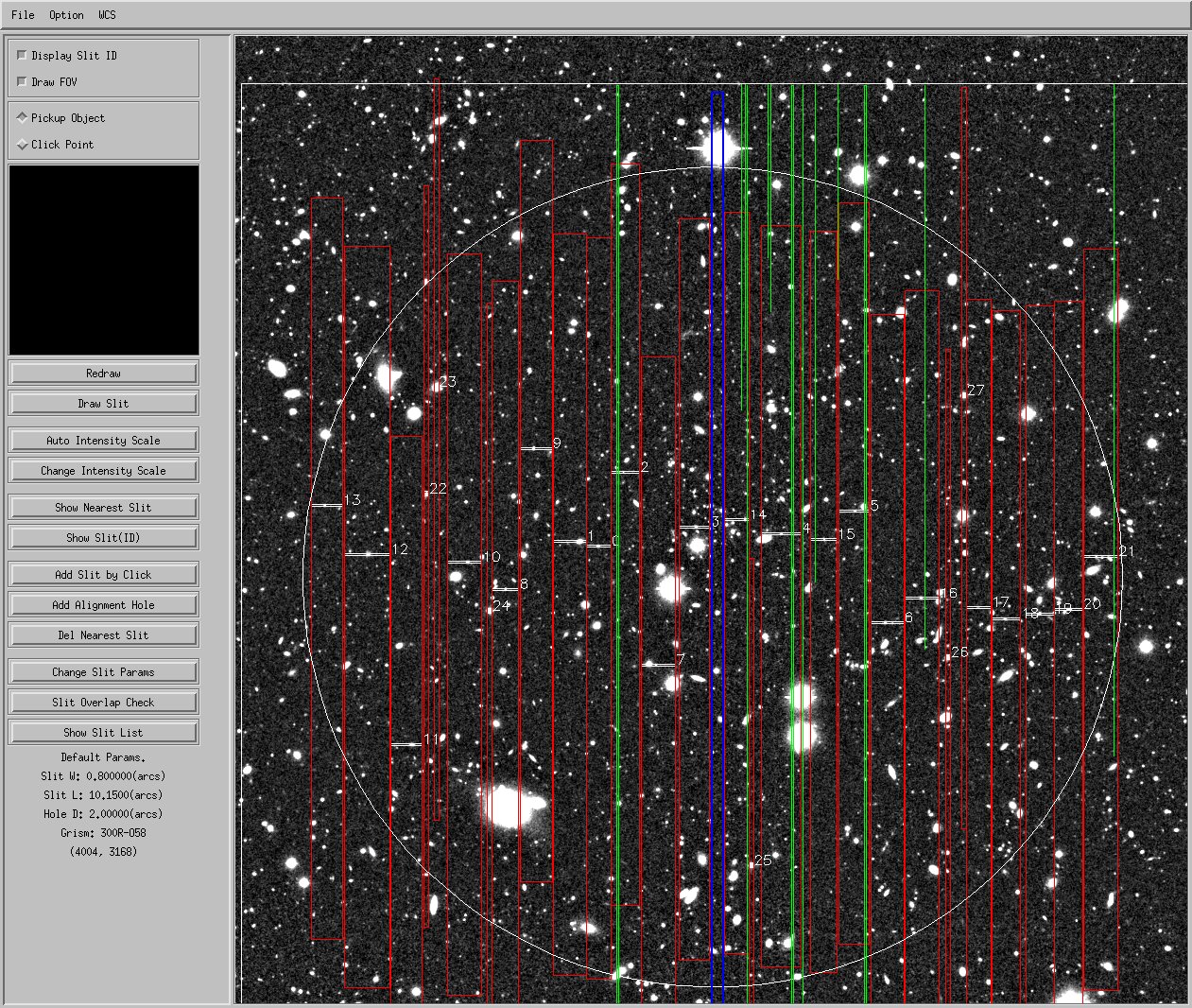Click the Show Slit(ID) button

coord(103,537)
